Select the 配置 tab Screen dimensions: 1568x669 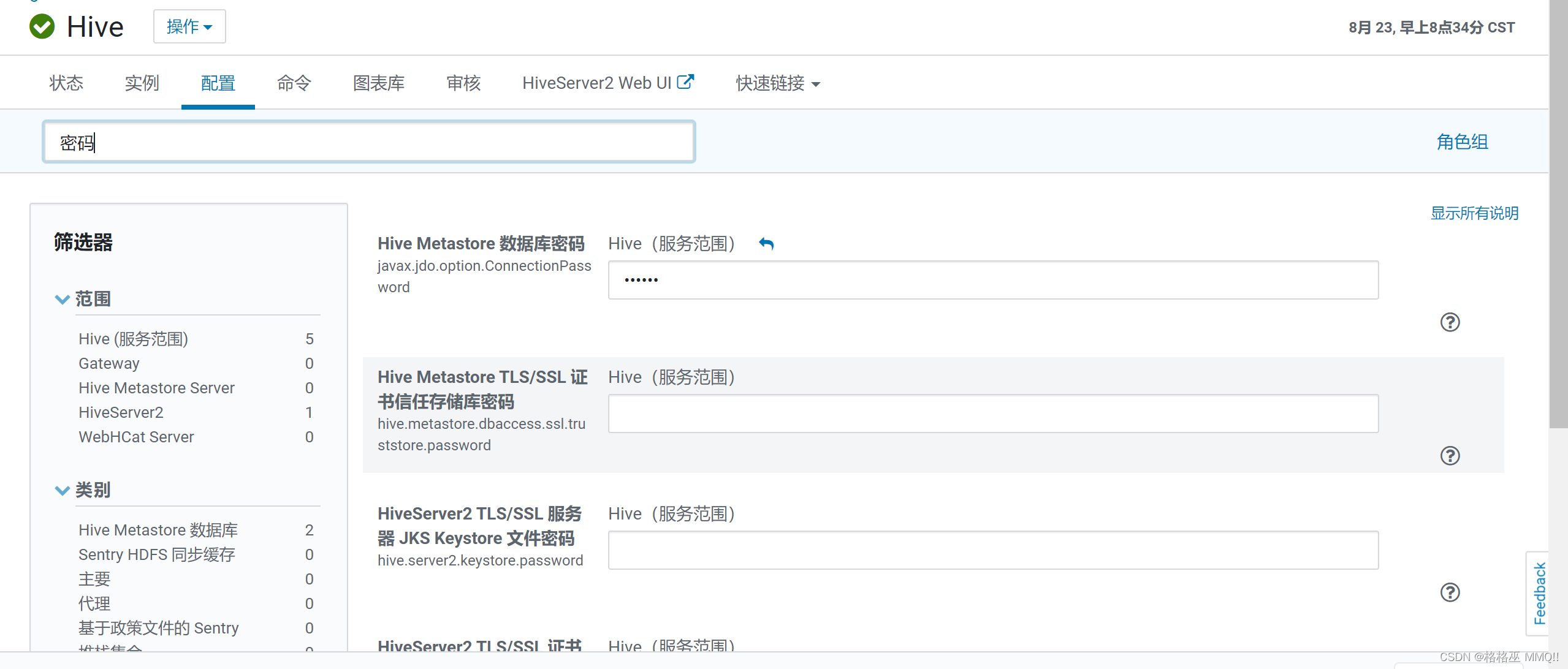[x=218, y=83]
